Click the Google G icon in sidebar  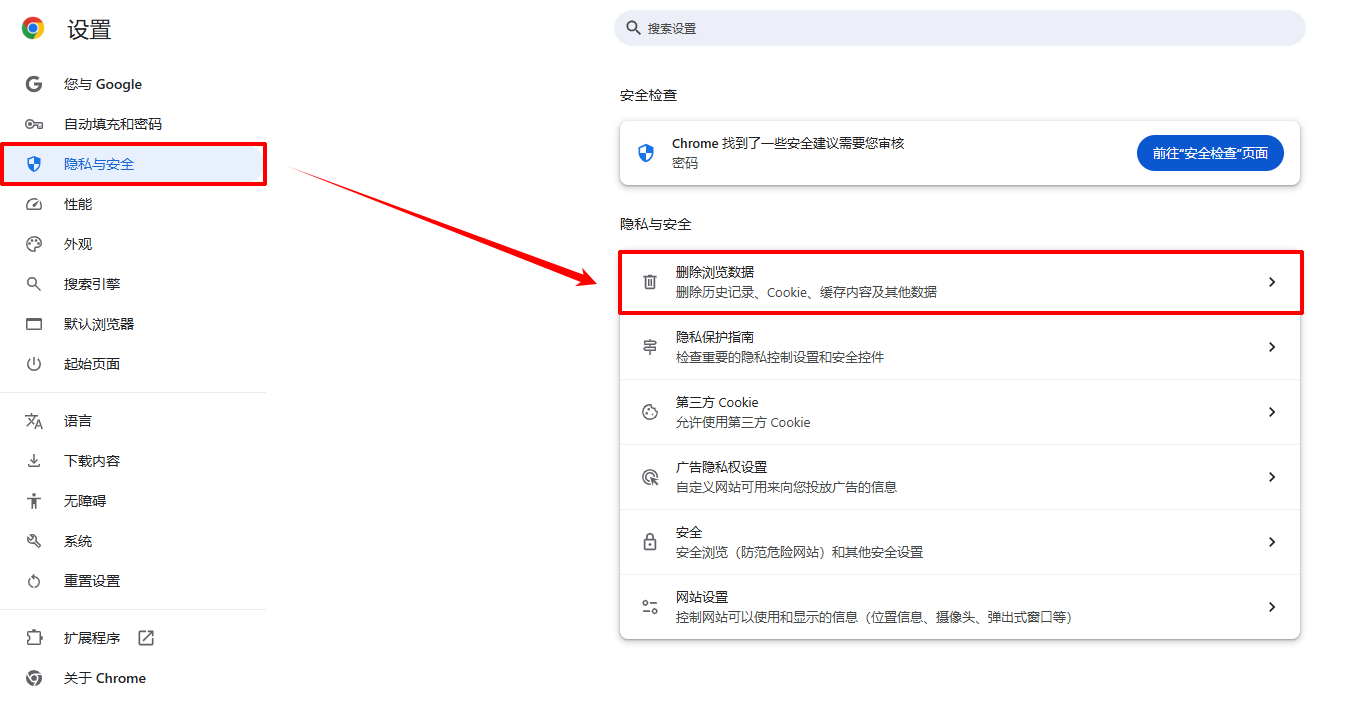pos(34,84)
